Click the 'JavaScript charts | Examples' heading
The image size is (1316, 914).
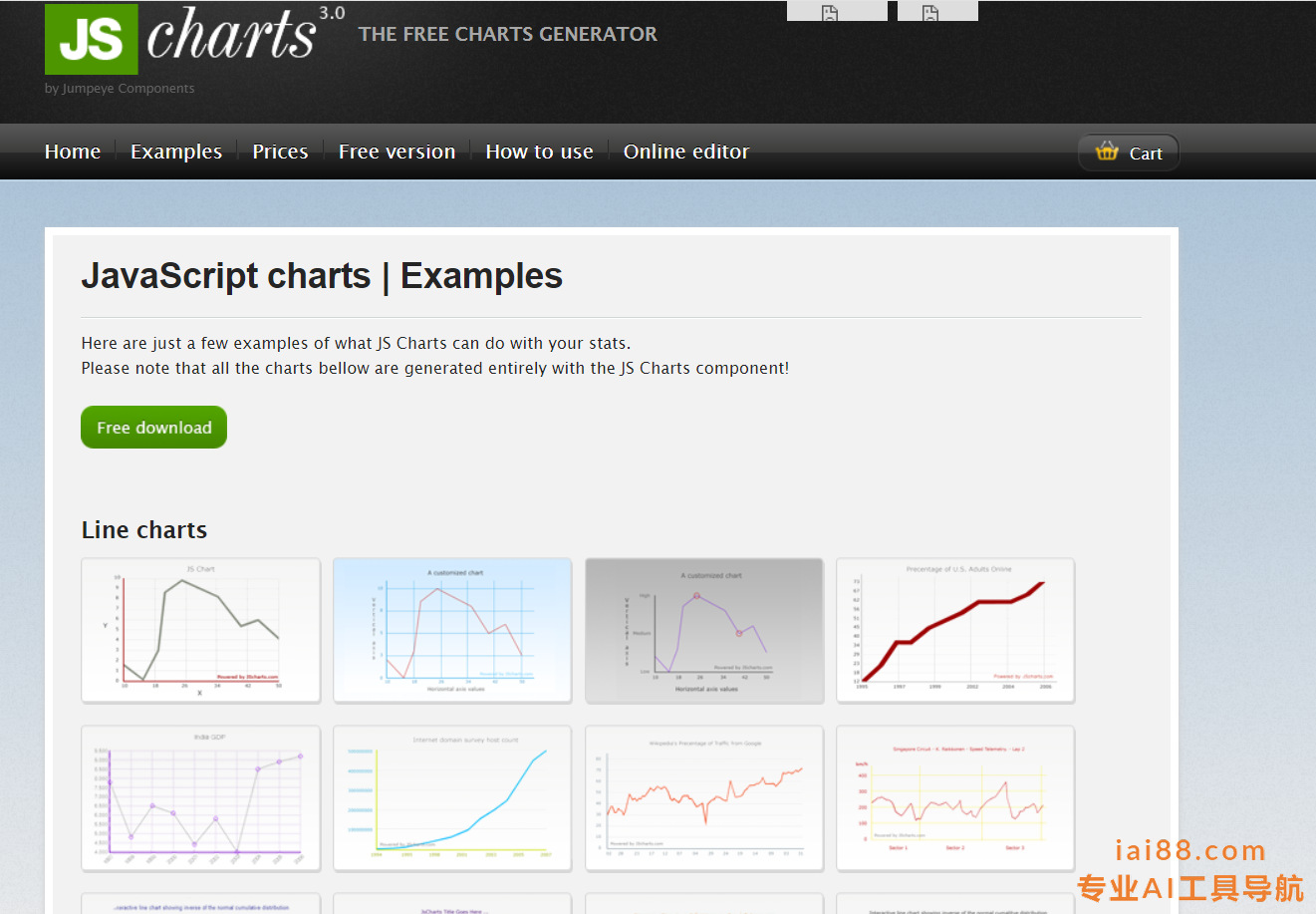tap(322, 276)
